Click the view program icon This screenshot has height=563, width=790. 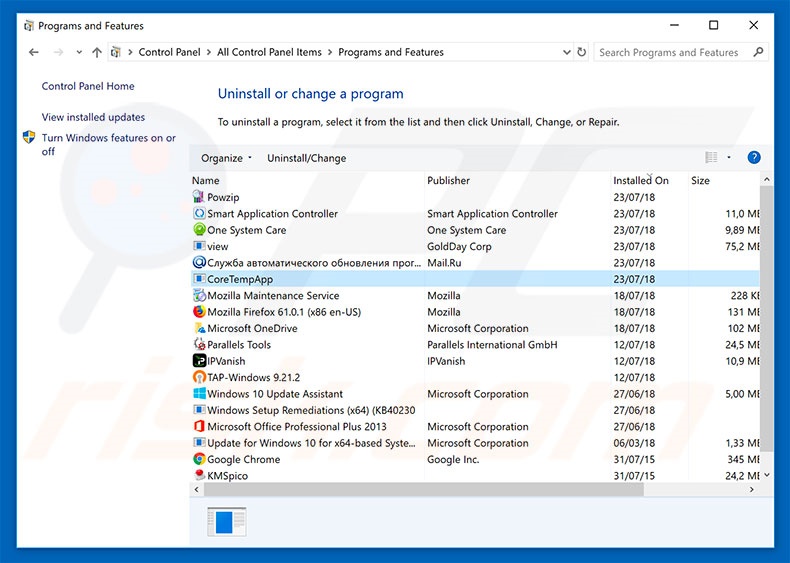(199, 246)
